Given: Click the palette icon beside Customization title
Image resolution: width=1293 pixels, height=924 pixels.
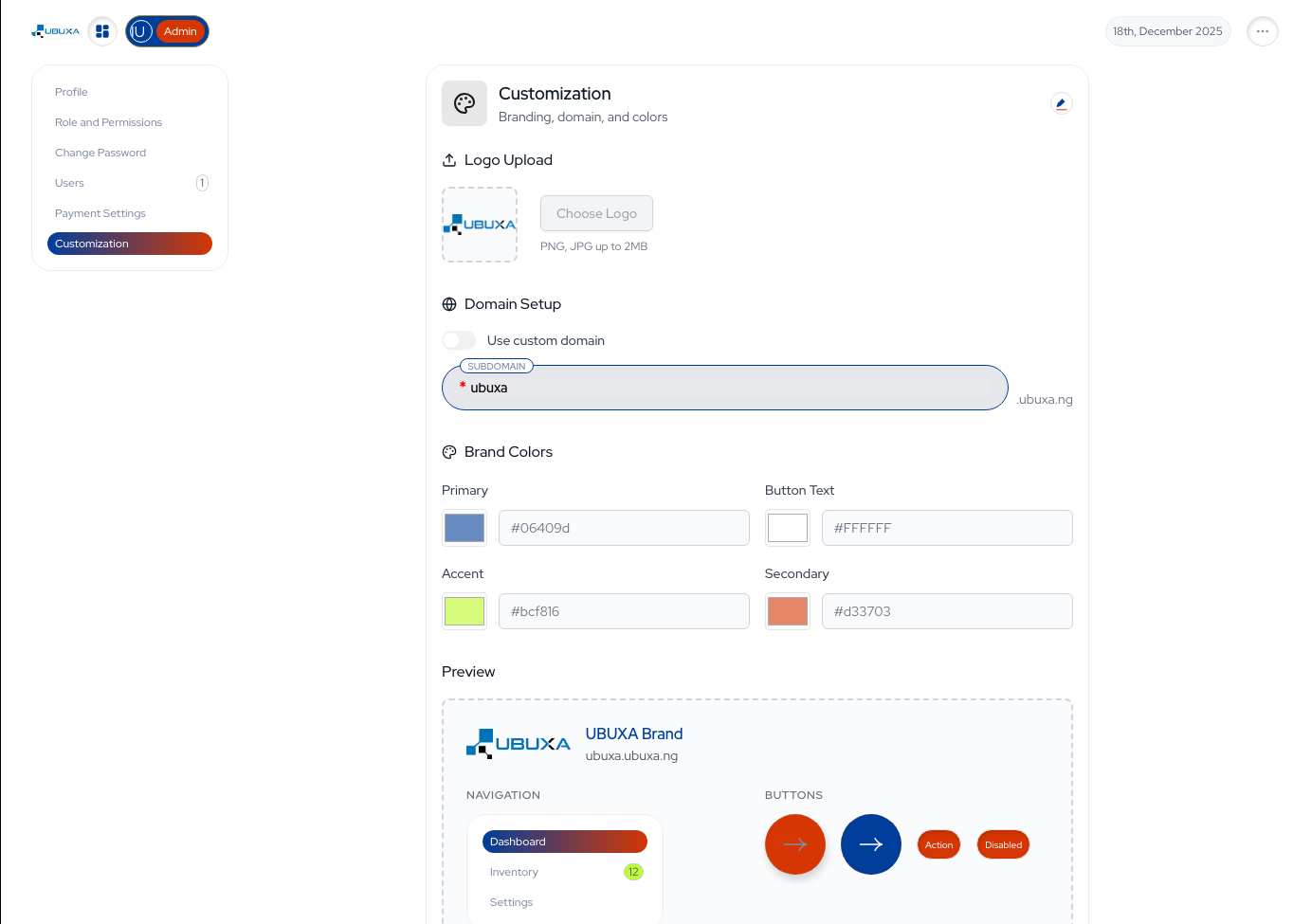Looking at the screenshot, I should click(x=464, y=103).
